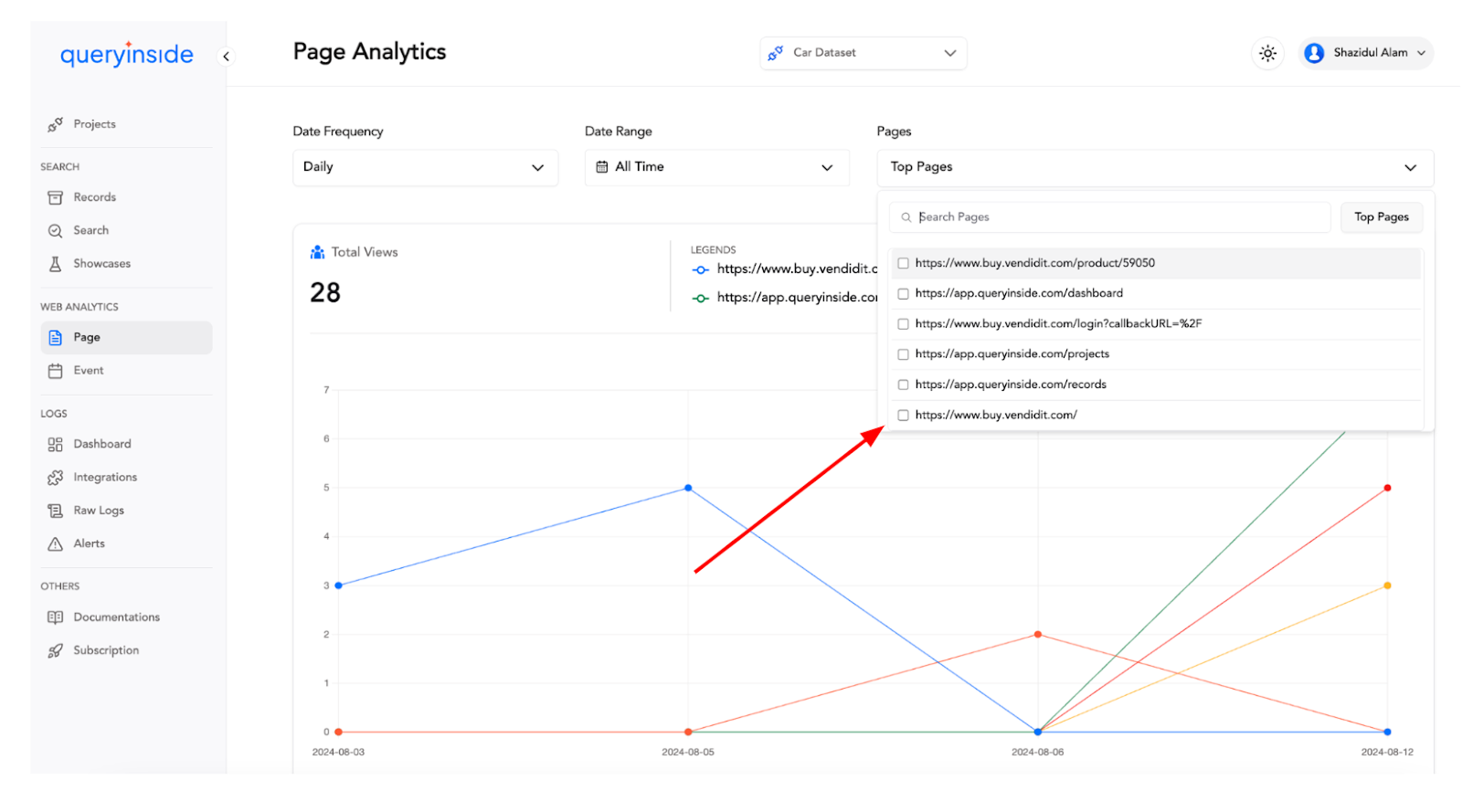This screenshot has height=812, width=1462.
Task: Click the chevron arrow in the Daily selector
Action: tap(537, 168)
